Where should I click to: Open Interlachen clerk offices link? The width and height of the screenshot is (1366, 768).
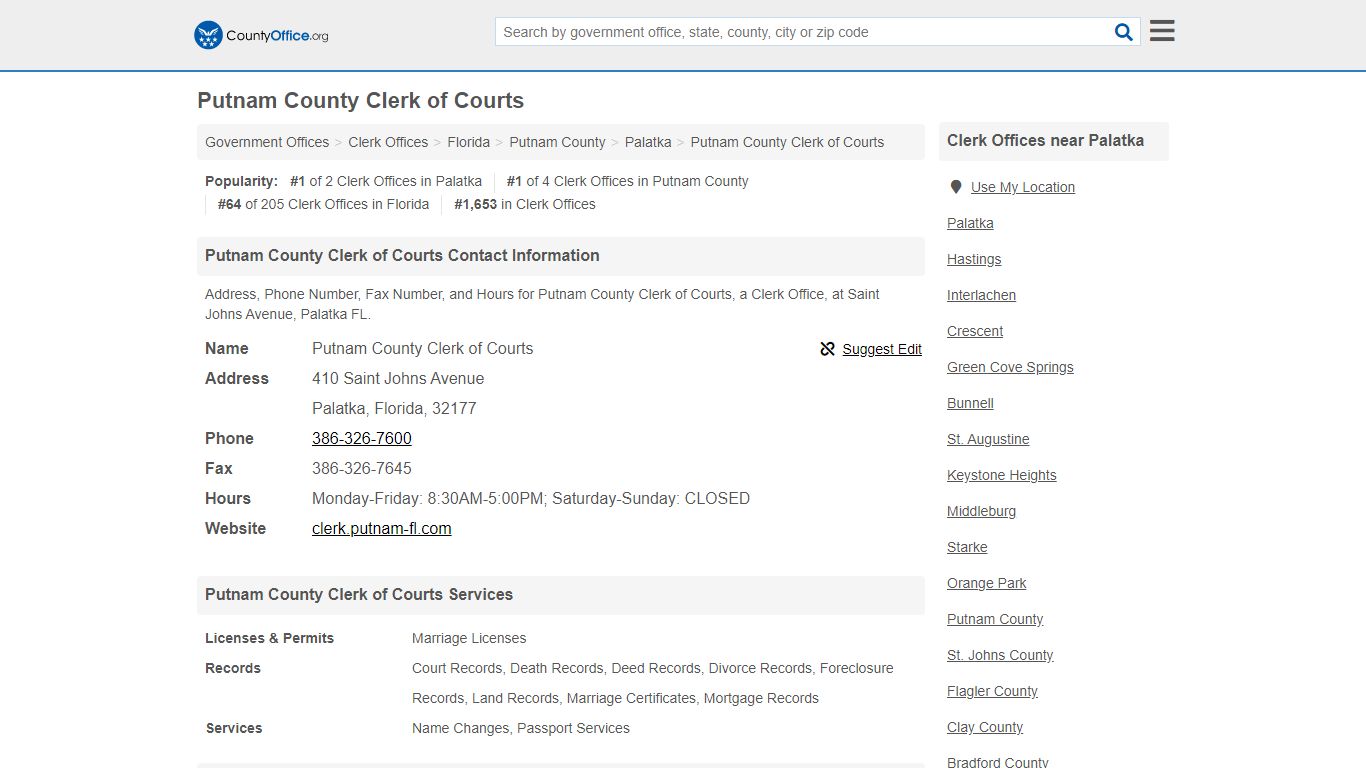(x=981, y=295)
